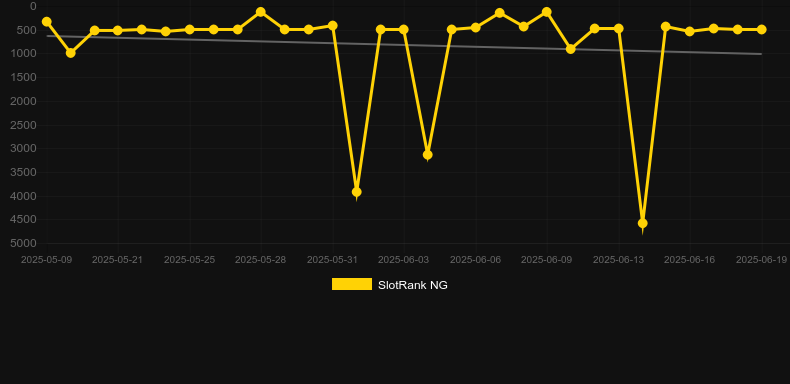790x384 pixels.
Task: Select the point near 1000 after 2025-05-09
Action: (x=71, y=53)
